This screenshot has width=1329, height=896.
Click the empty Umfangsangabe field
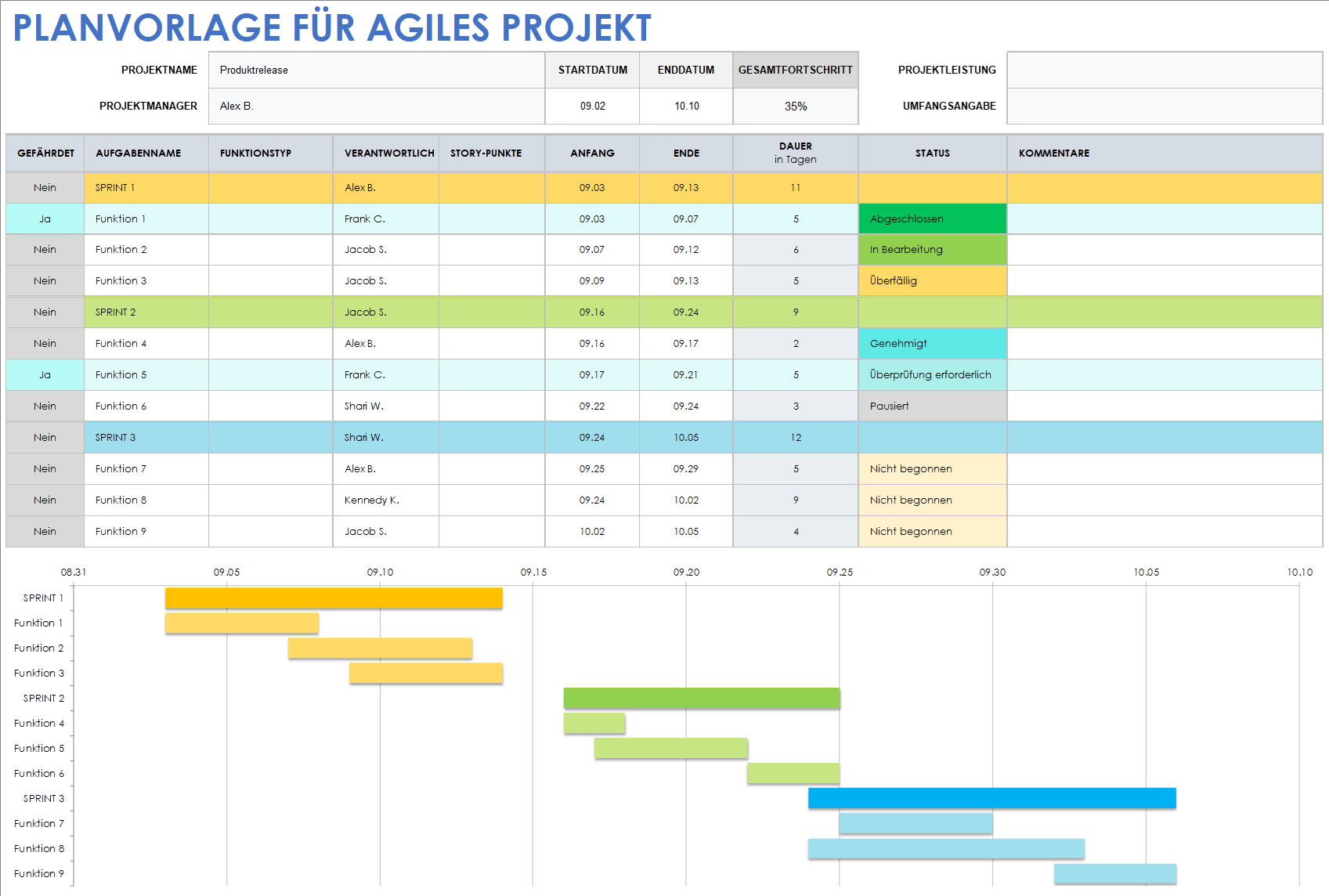[1165, 106]
